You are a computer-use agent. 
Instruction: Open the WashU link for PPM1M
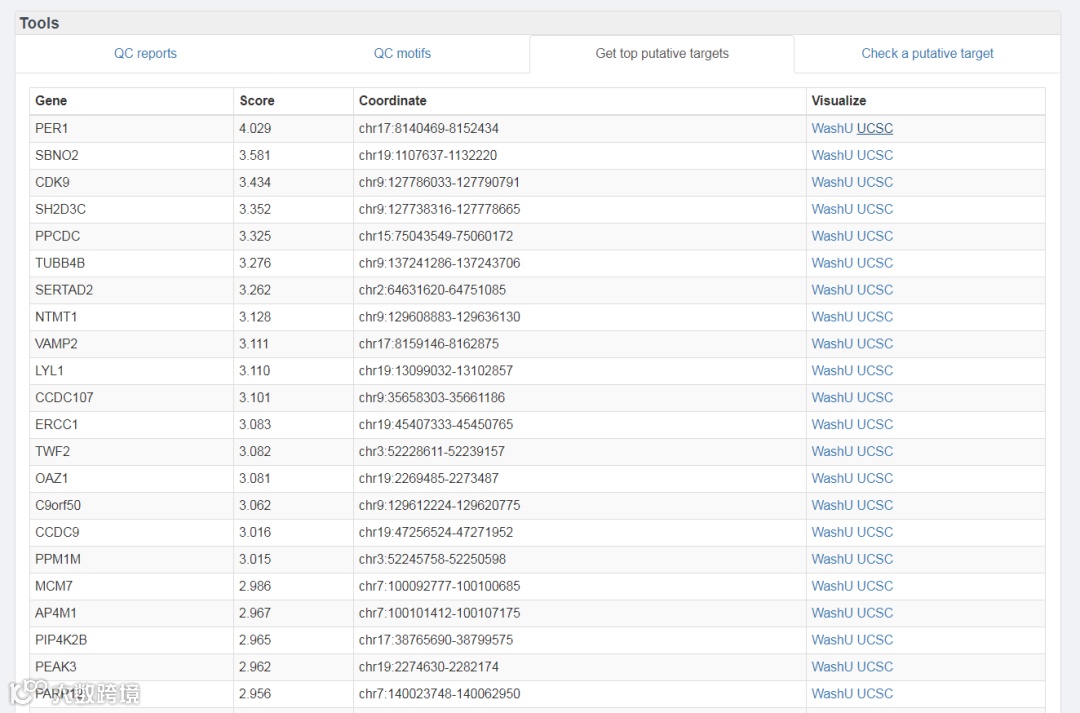(832, 559)
